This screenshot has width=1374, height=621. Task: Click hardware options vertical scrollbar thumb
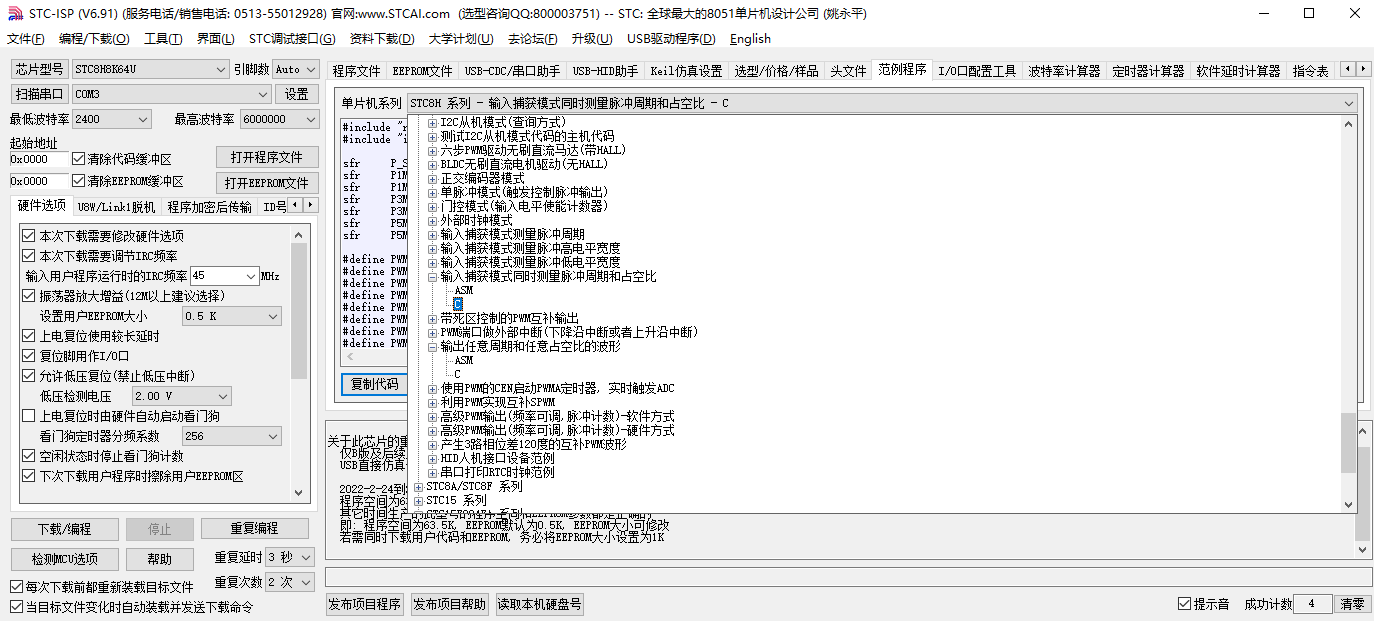tap(299, 311)
